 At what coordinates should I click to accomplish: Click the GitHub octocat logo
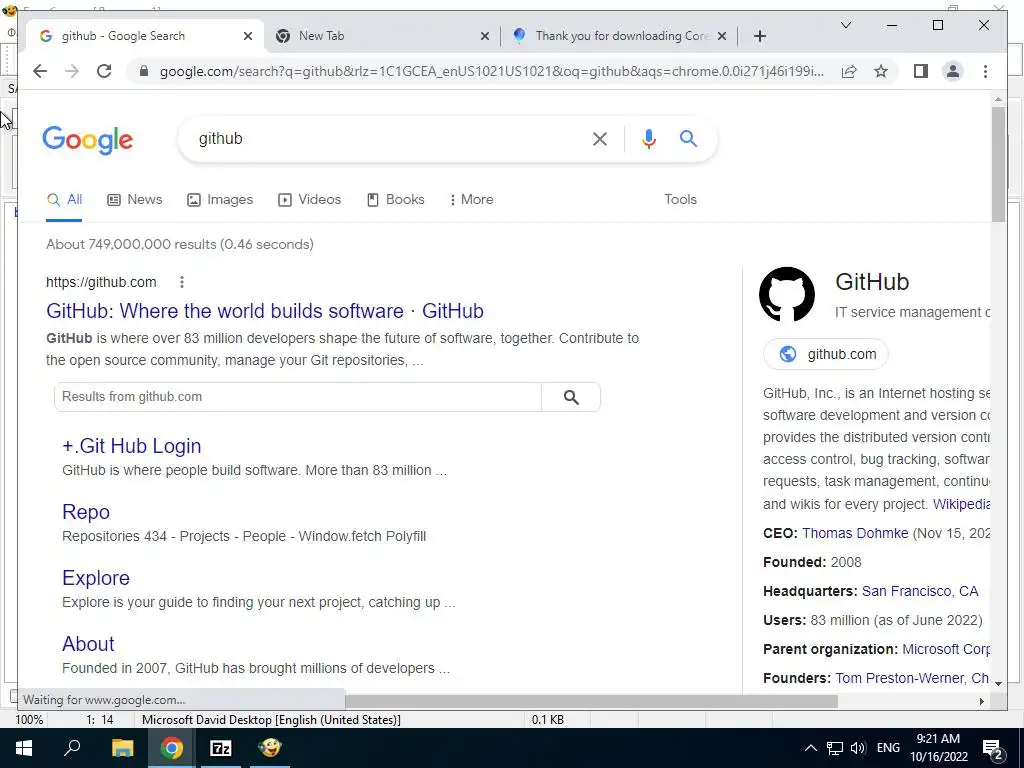click(787, 294)
